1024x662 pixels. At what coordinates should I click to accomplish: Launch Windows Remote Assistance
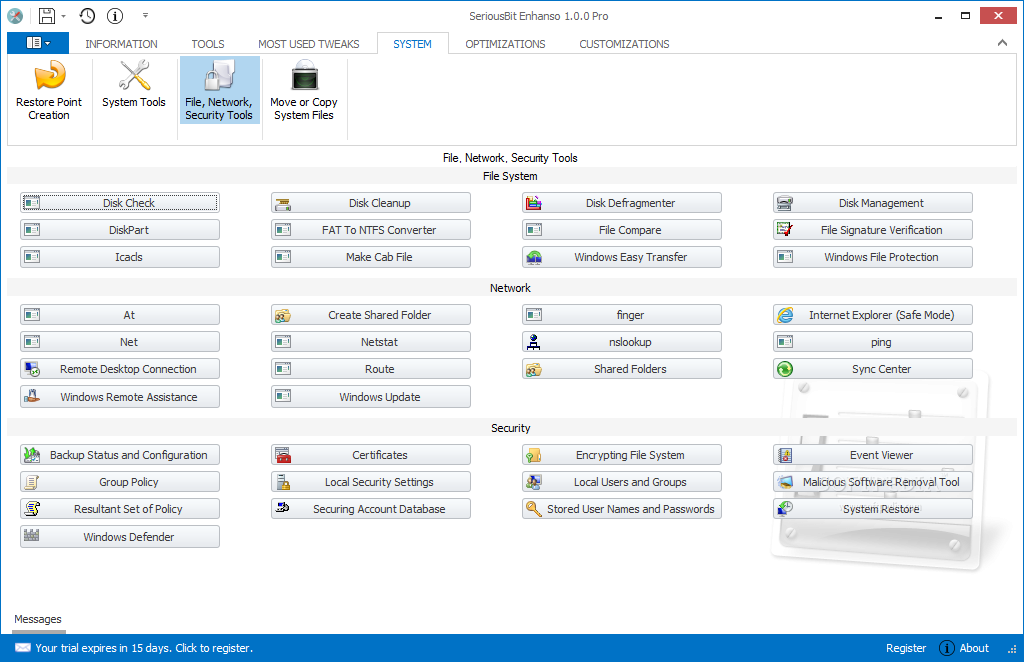[x=120, y=396]
